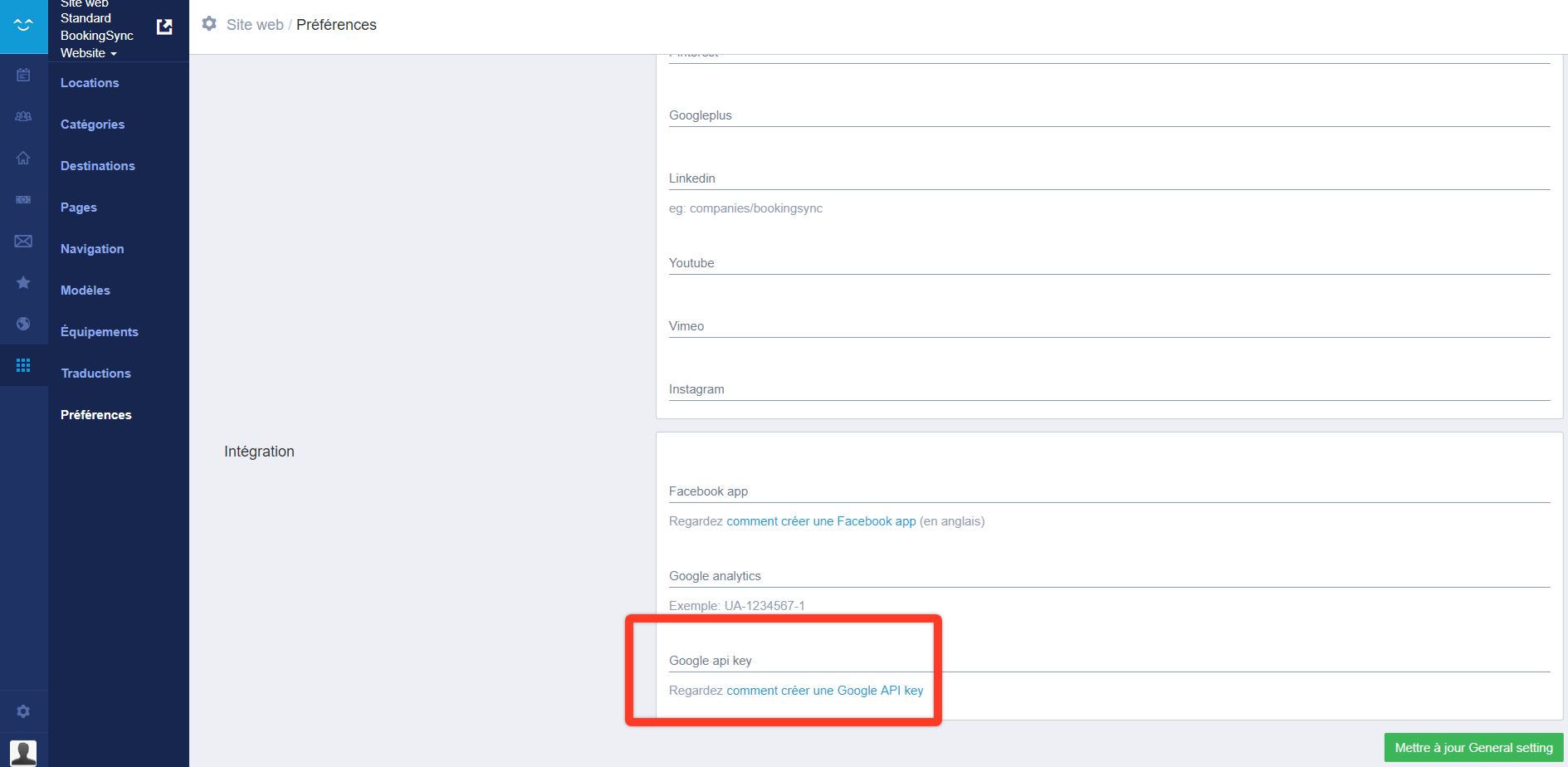
Task: Click the house rentals icon
Action: point(23,159)
